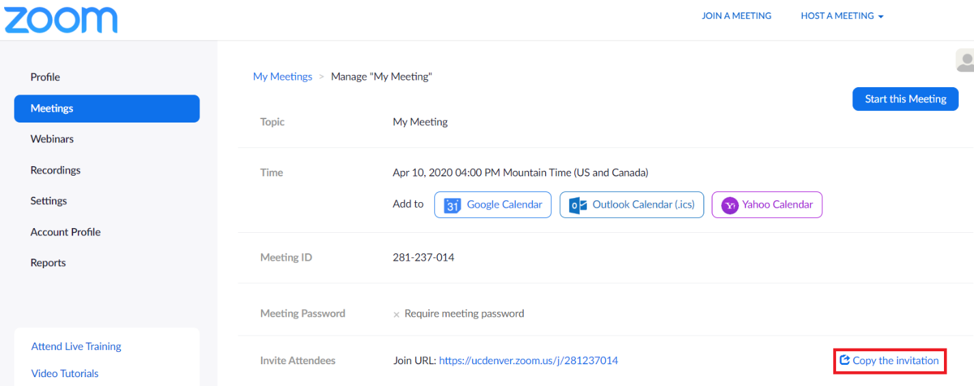Click Copy the invitation link
974x386 pixels.
click(889, 361)
